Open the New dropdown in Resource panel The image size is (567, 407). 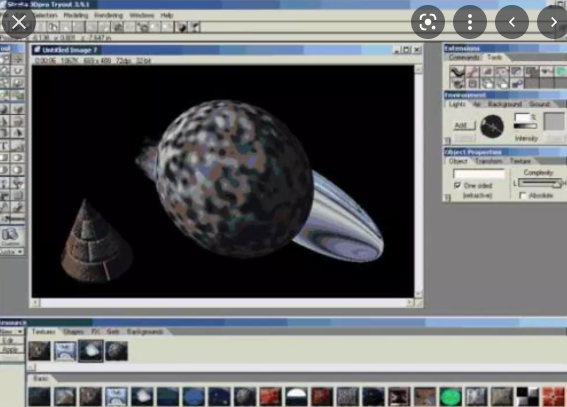[12, 331]
